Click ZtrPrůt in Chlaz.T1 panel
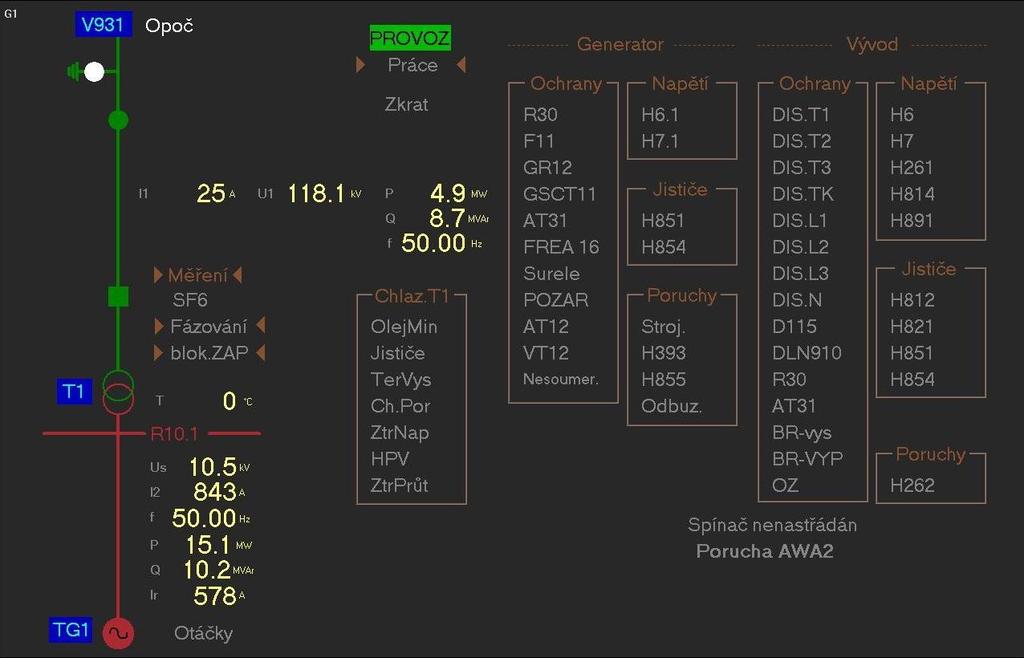The width and height of the screenshot is (1024, 658). pos(400,486)
